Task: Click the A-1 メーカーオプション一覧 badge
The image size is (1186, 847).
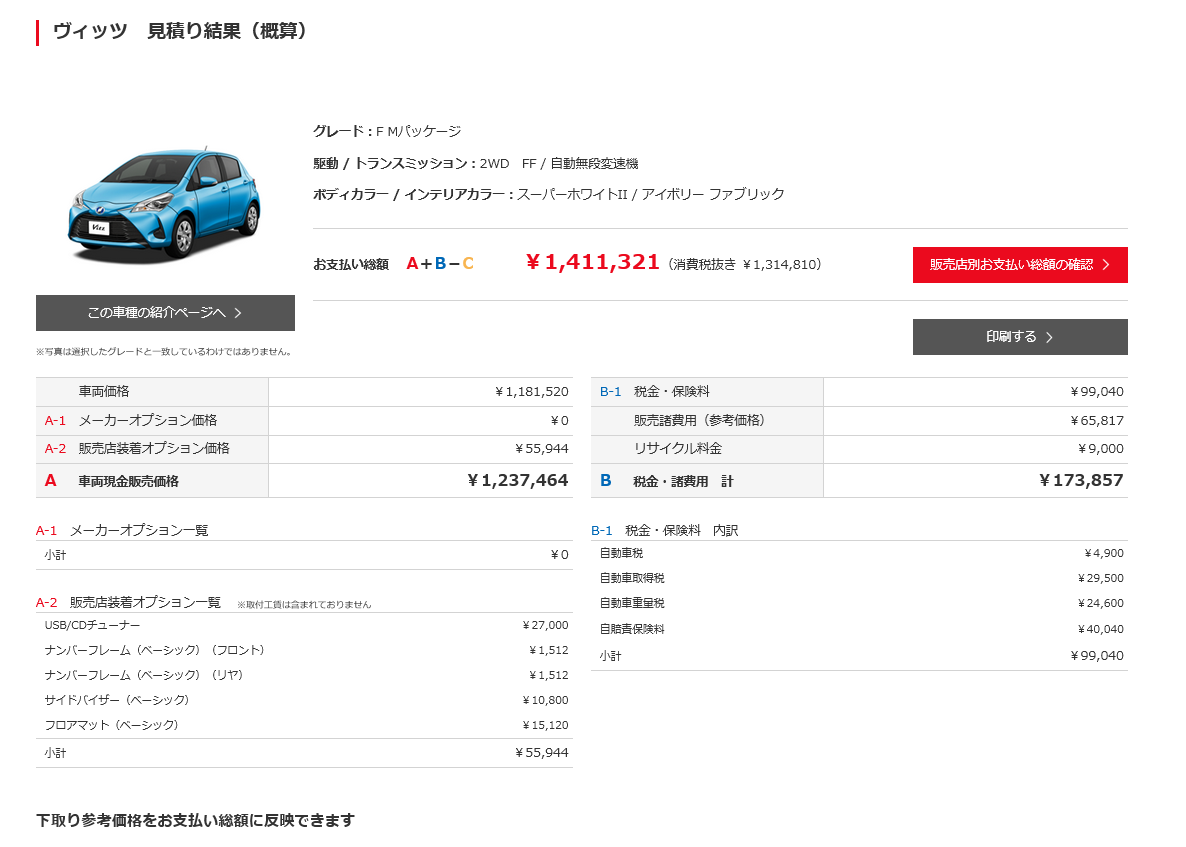Action: click(47, 531)
